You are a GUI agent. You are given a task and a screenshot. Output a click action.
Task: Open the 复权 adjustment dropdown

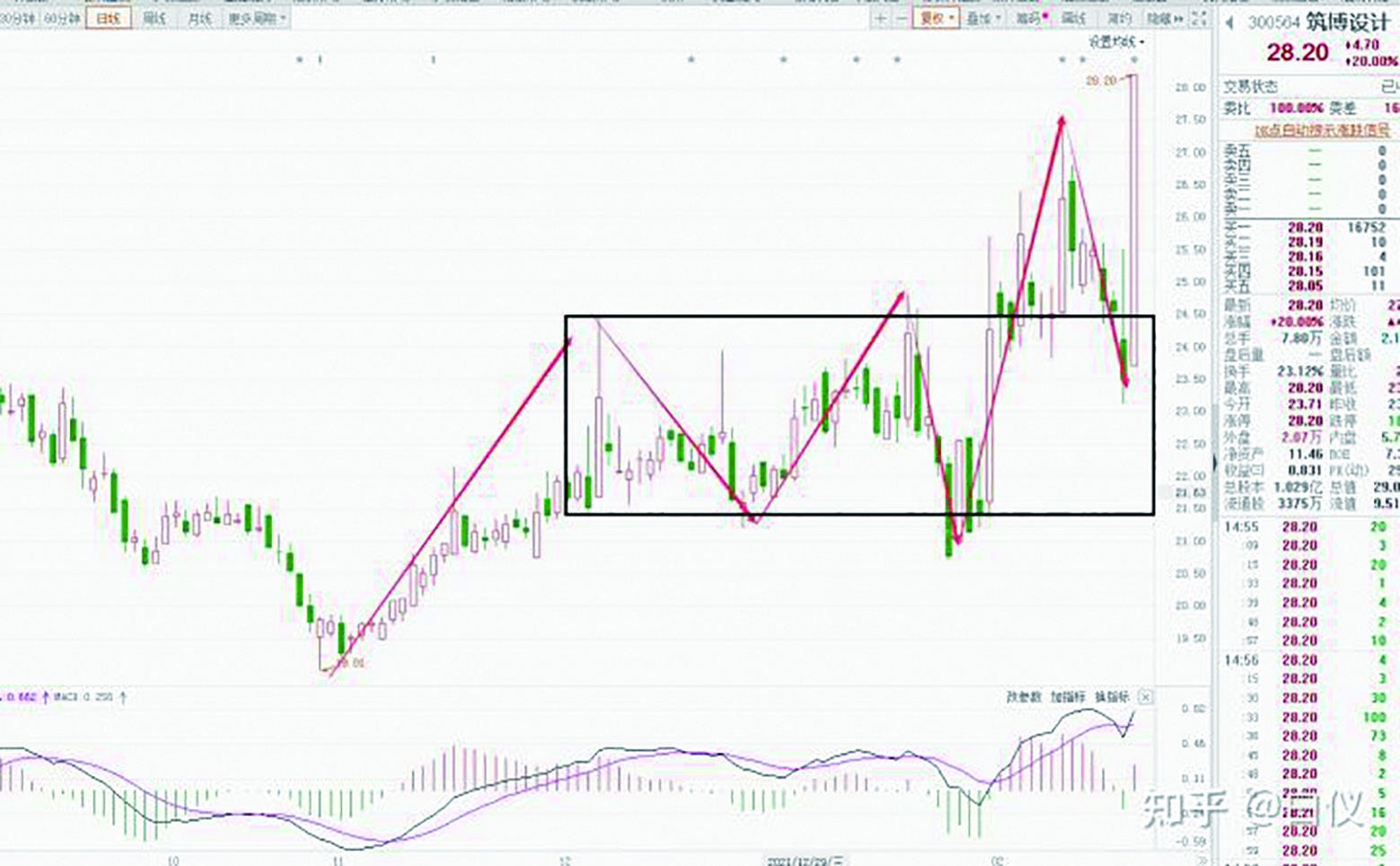(x=936, y=19)
